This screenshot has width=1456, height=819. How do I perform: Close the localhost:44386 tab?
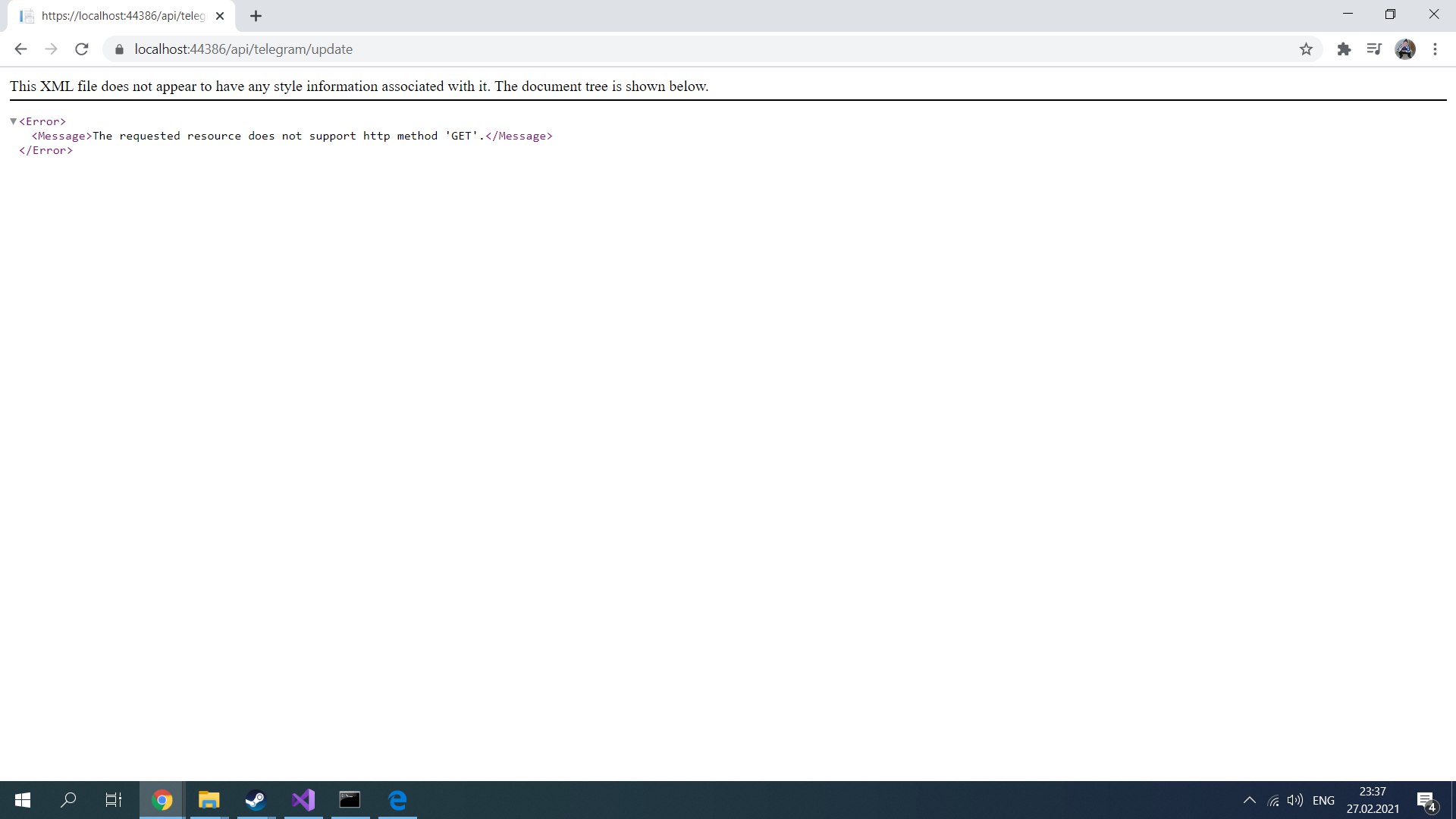220,16
